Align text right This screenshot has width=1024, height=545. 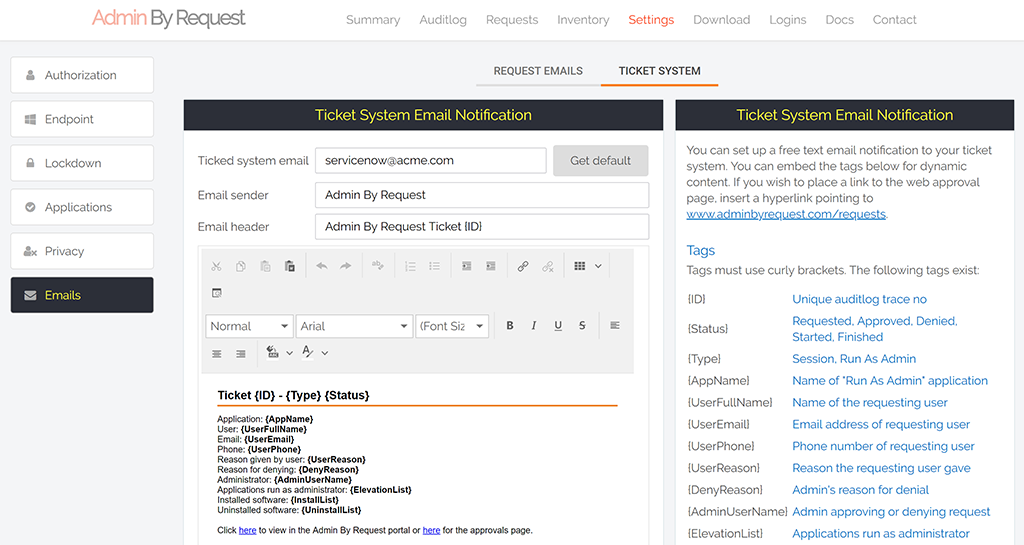point(241,353)
